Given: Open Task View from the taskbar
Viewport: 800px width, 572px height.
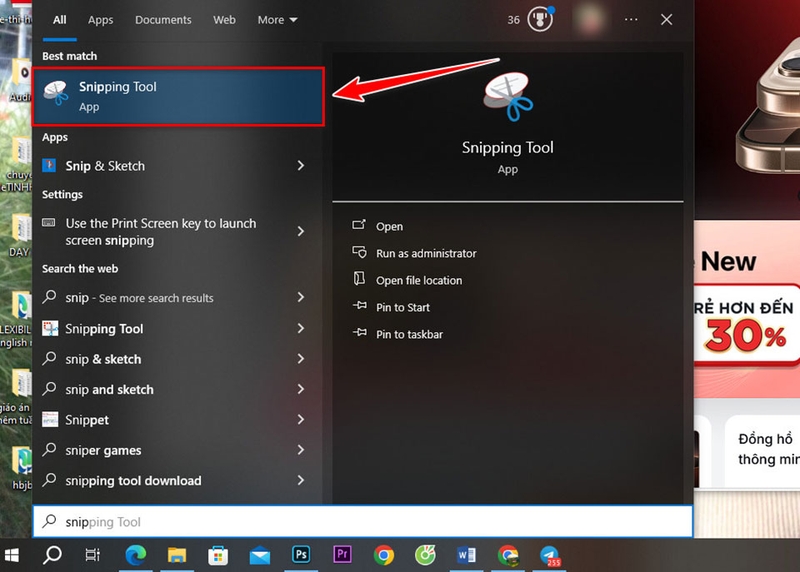Looking at the screenshot, I should [92, 555].
